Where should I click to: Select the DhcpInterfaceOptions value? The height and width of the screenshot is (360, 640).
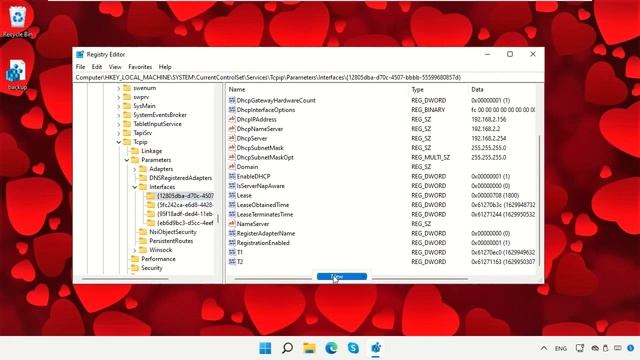266,110
